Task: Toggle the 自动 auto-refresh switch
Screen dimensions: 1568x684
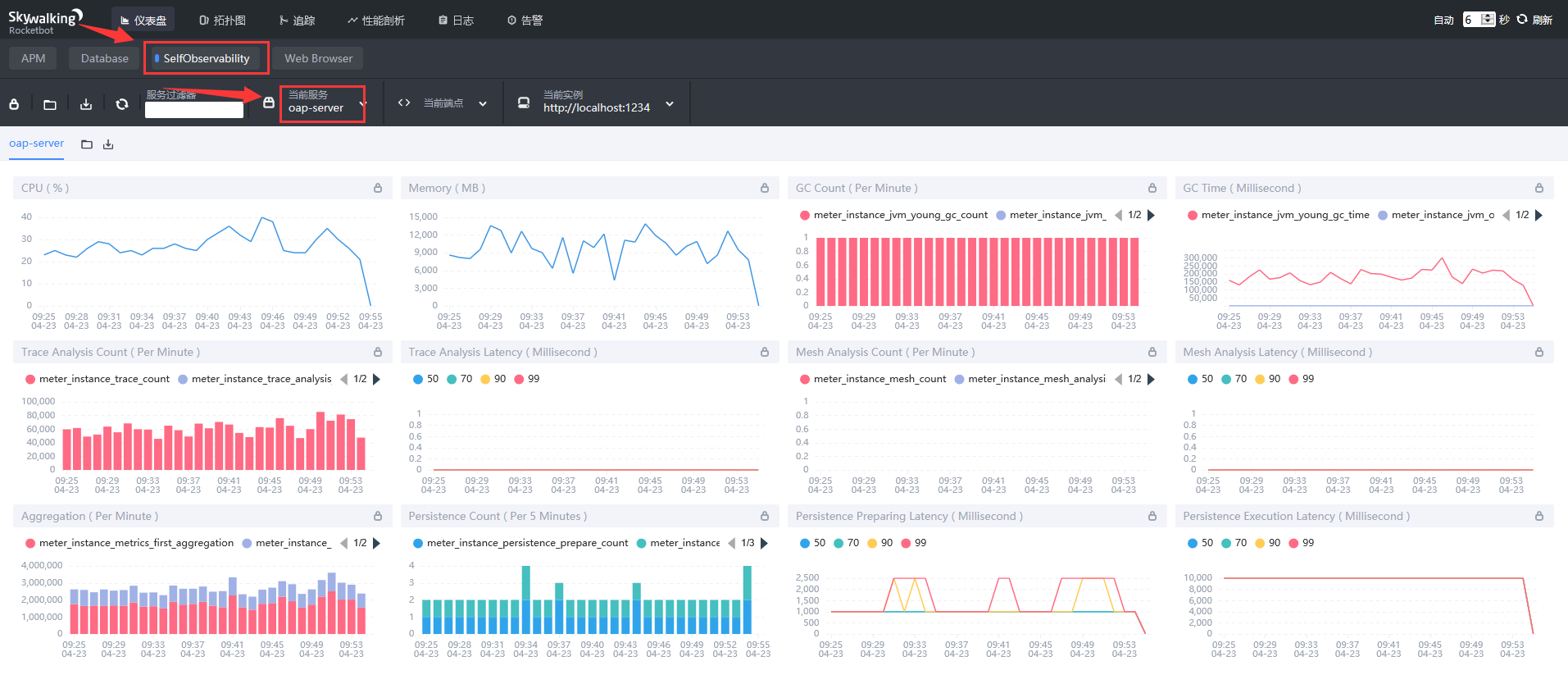Action: pos(1443,20)
